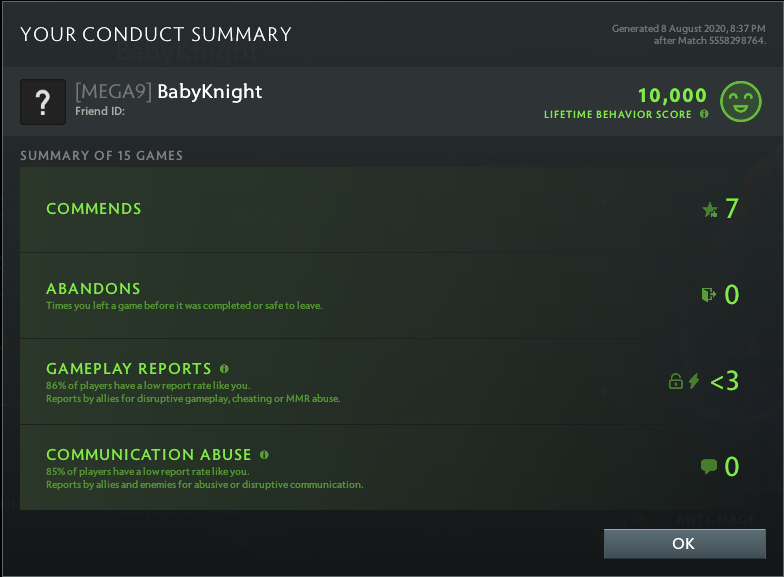Click the Gameplay Reports heading
This screenshot has height=577, width=784.
128,368
